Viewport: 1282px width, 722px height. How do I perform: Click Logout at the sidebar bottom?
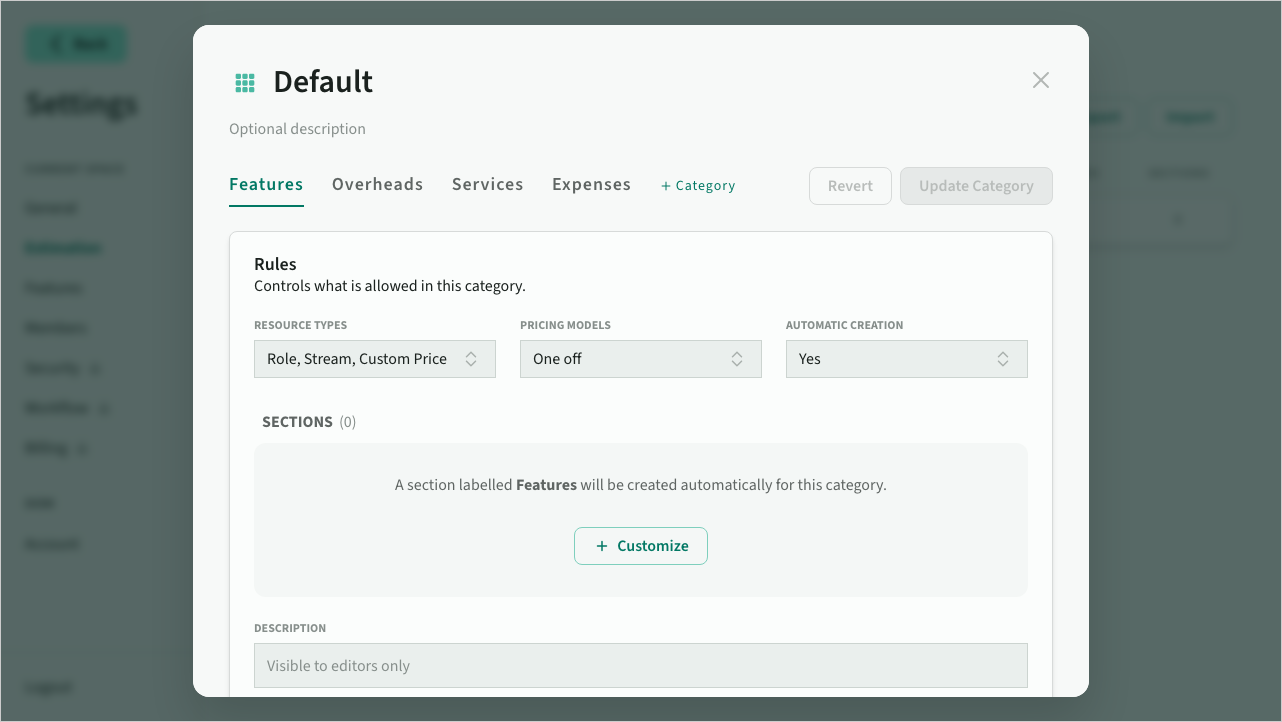tap(48, 688)
